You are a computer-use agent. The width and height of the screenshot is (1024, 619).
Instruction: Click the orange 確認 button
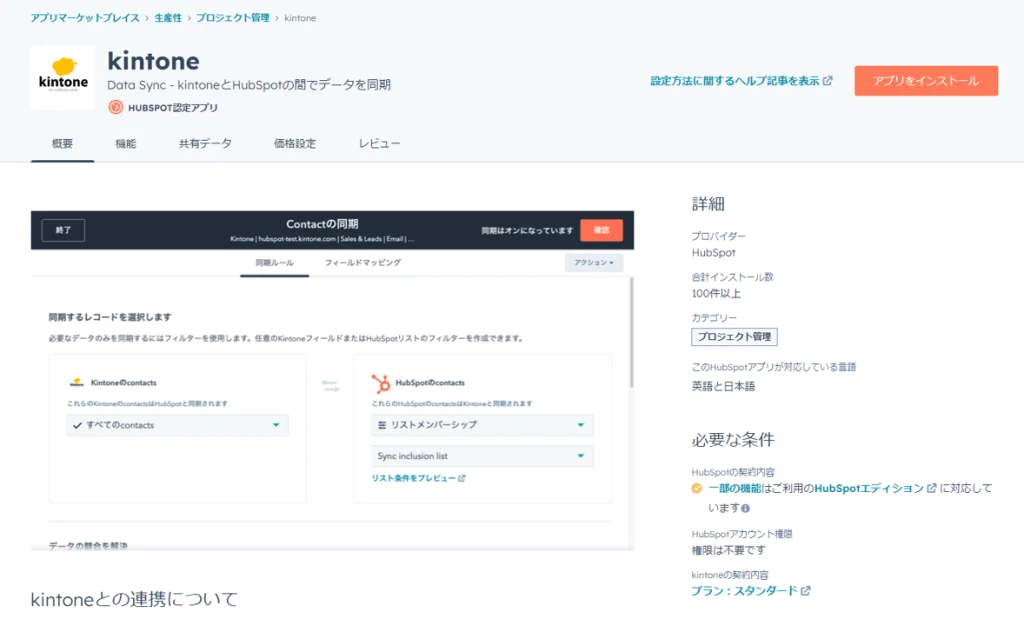click(601, 230)
